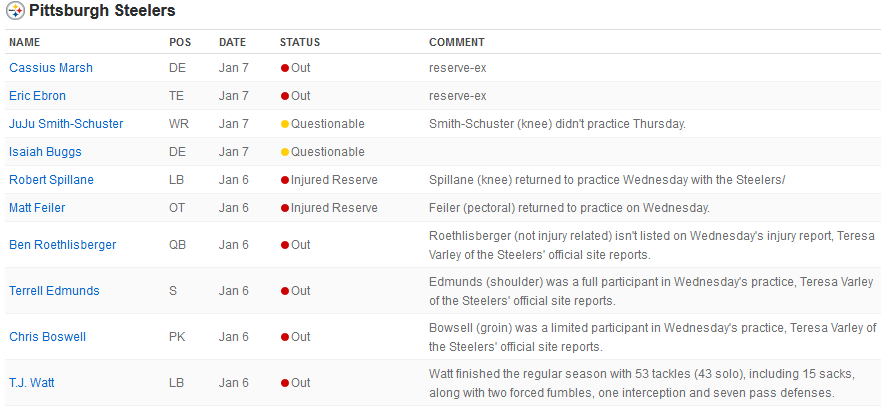Click Chris Boswell name link

point(47,337)
